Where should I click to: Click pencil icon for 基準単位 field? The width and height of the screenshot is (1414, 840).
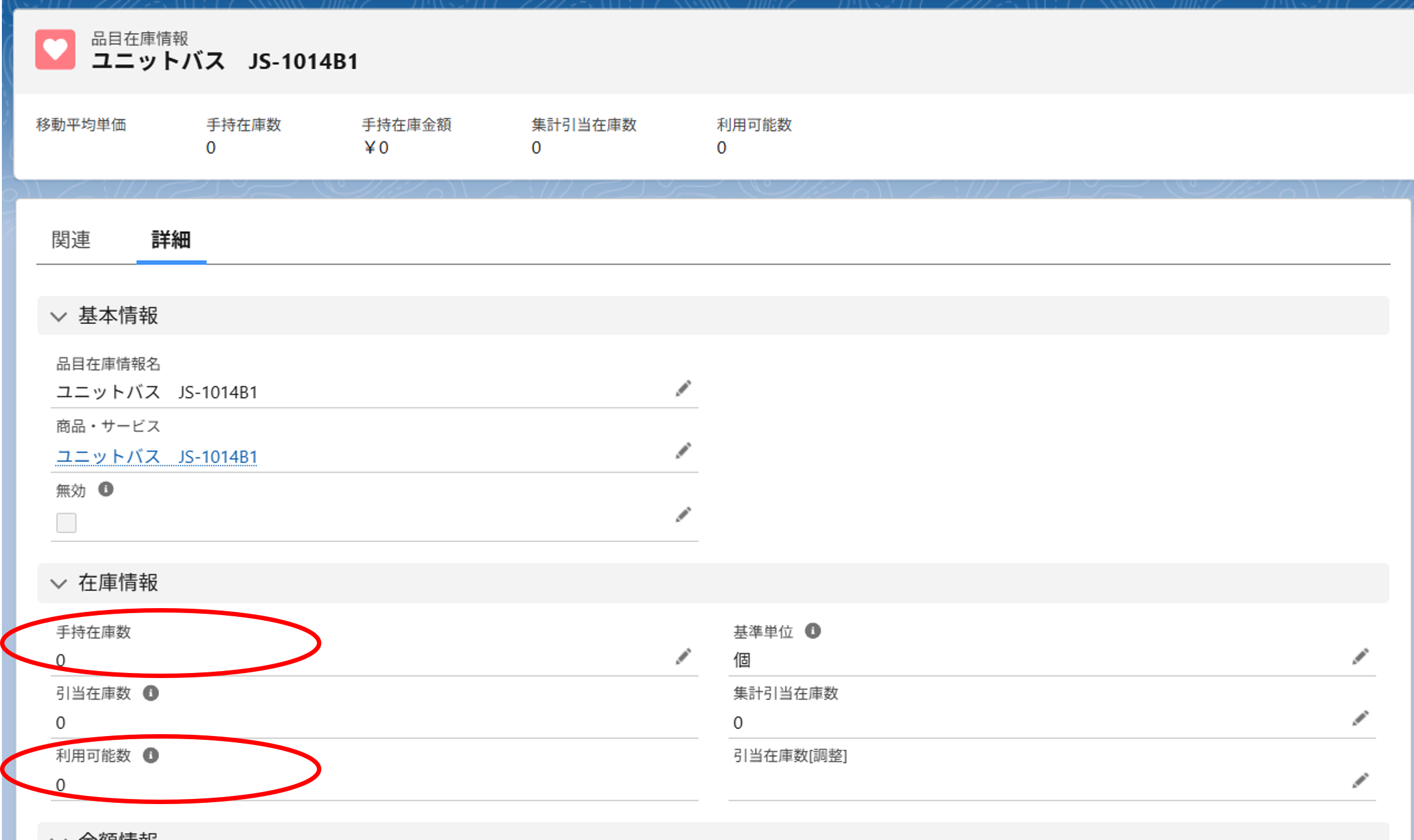click(x=1360, y=657)
